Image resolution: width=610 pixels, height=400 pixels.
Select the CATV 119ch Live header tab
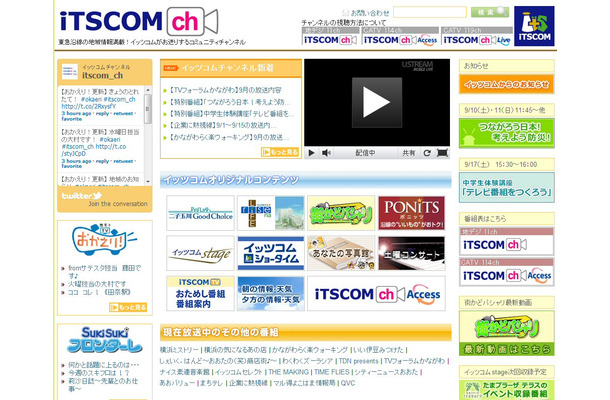(x=477, y=36)
